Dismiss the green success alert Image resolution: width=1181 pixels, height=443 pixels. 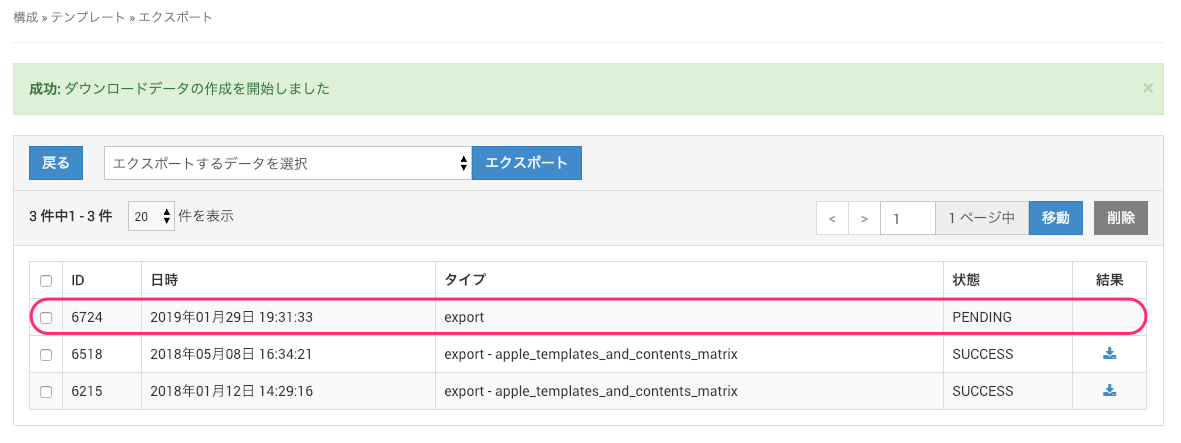(x=1148, y=88)
